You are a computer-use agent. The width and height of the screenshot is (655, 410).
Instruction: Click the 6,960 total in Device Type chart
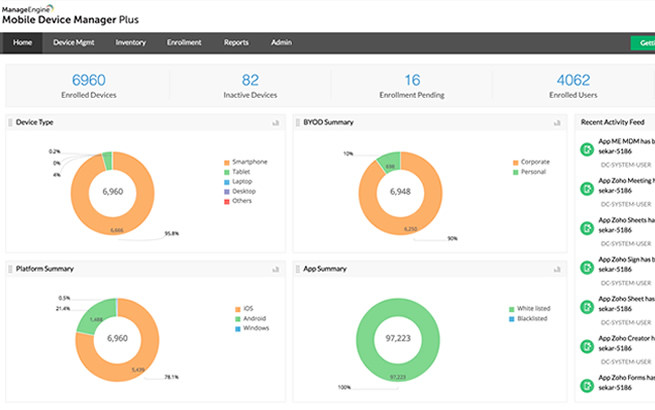click(x=113, y=192)
